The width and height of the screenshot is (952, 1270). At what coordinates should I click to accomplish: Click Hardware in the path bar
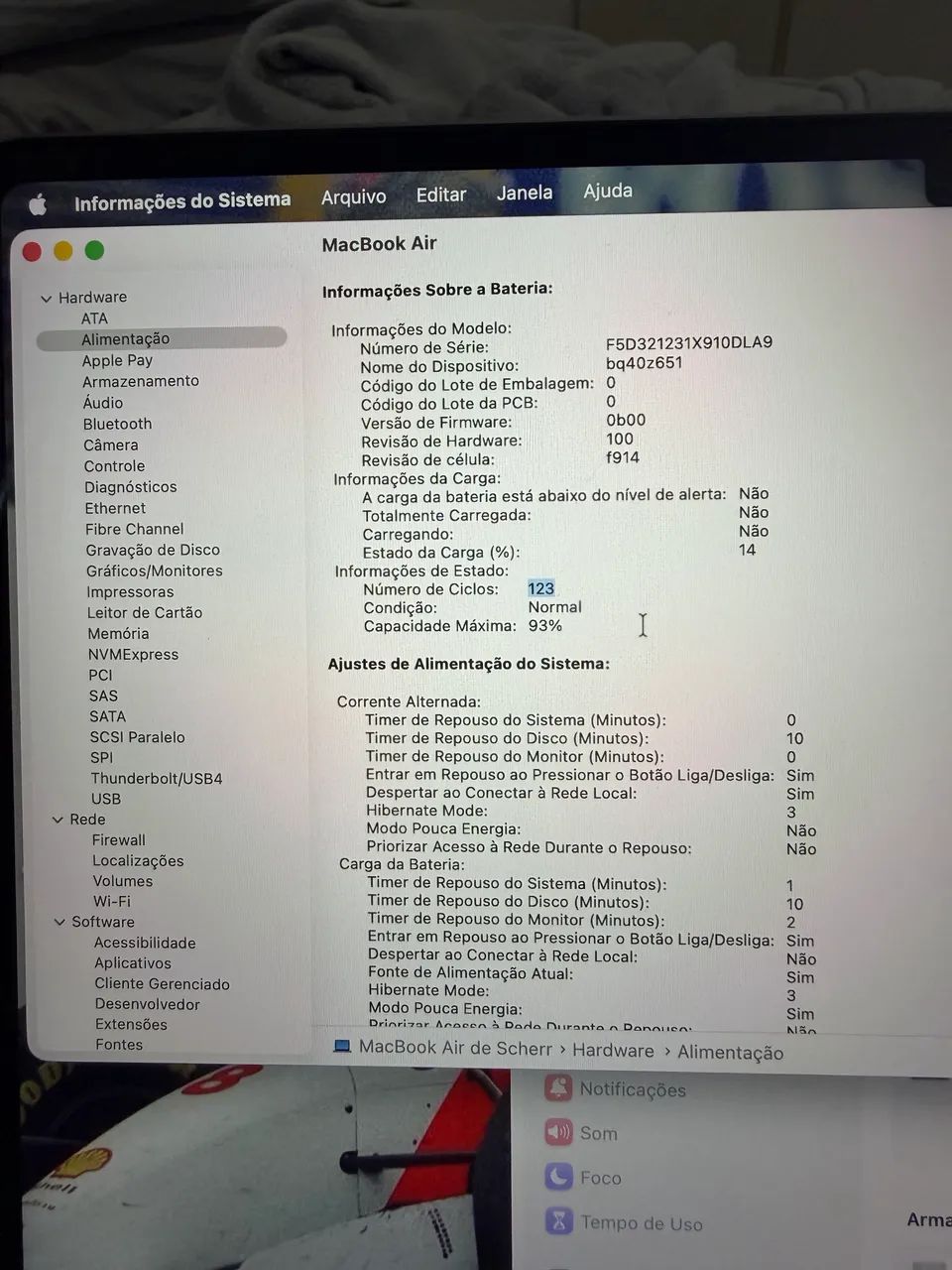tap(613, 1050)
